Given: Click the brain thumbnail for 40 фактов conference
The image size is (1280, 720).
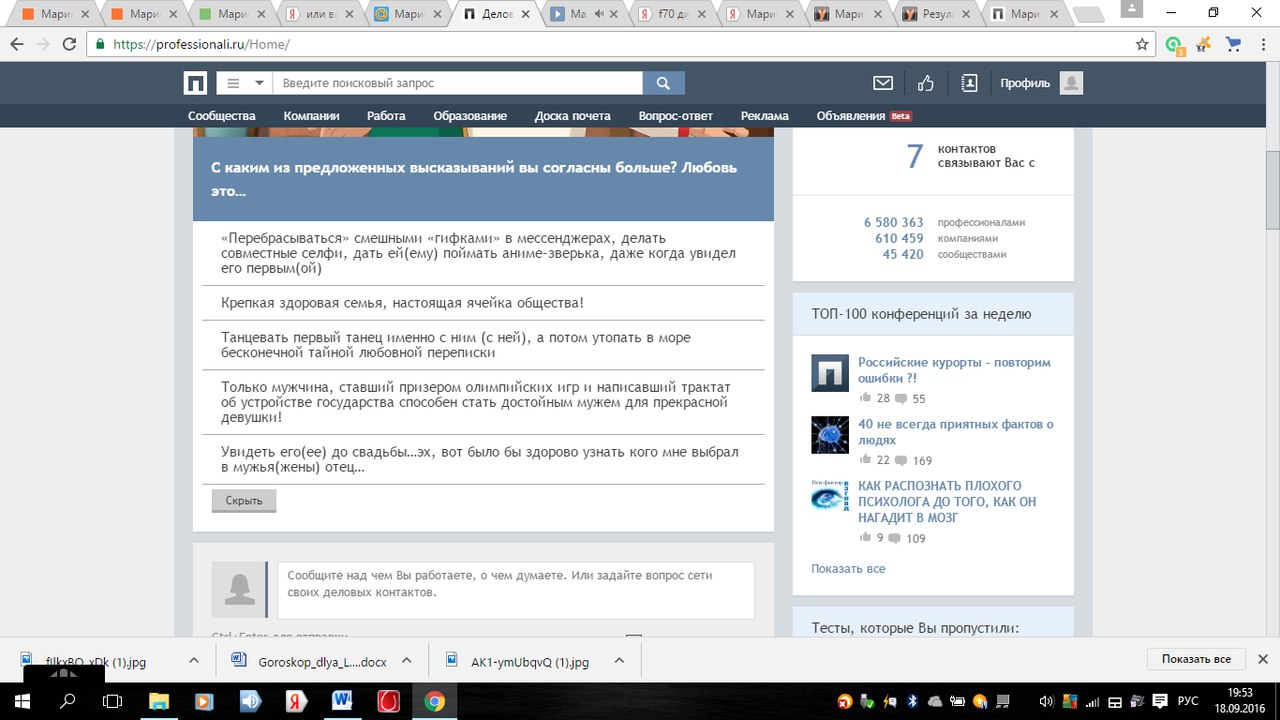Looking at the screenshot, I should point(830,435).
